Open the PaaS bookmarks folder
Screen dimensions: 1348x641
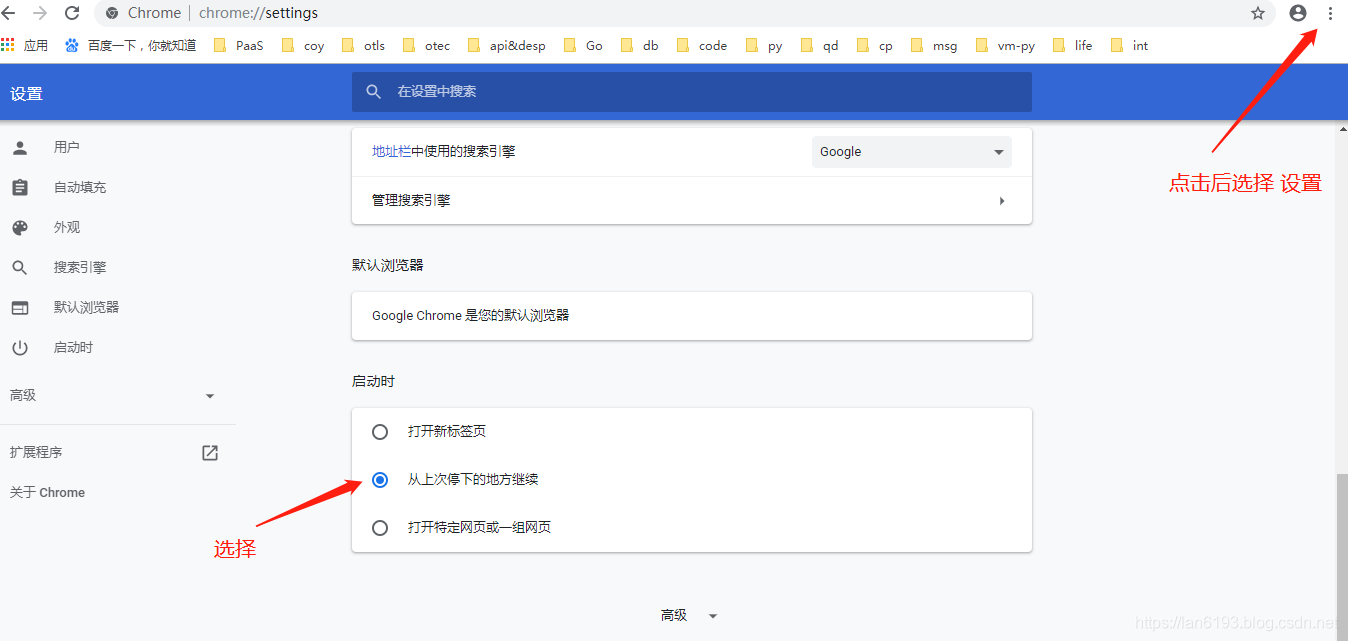pos(238,44)
